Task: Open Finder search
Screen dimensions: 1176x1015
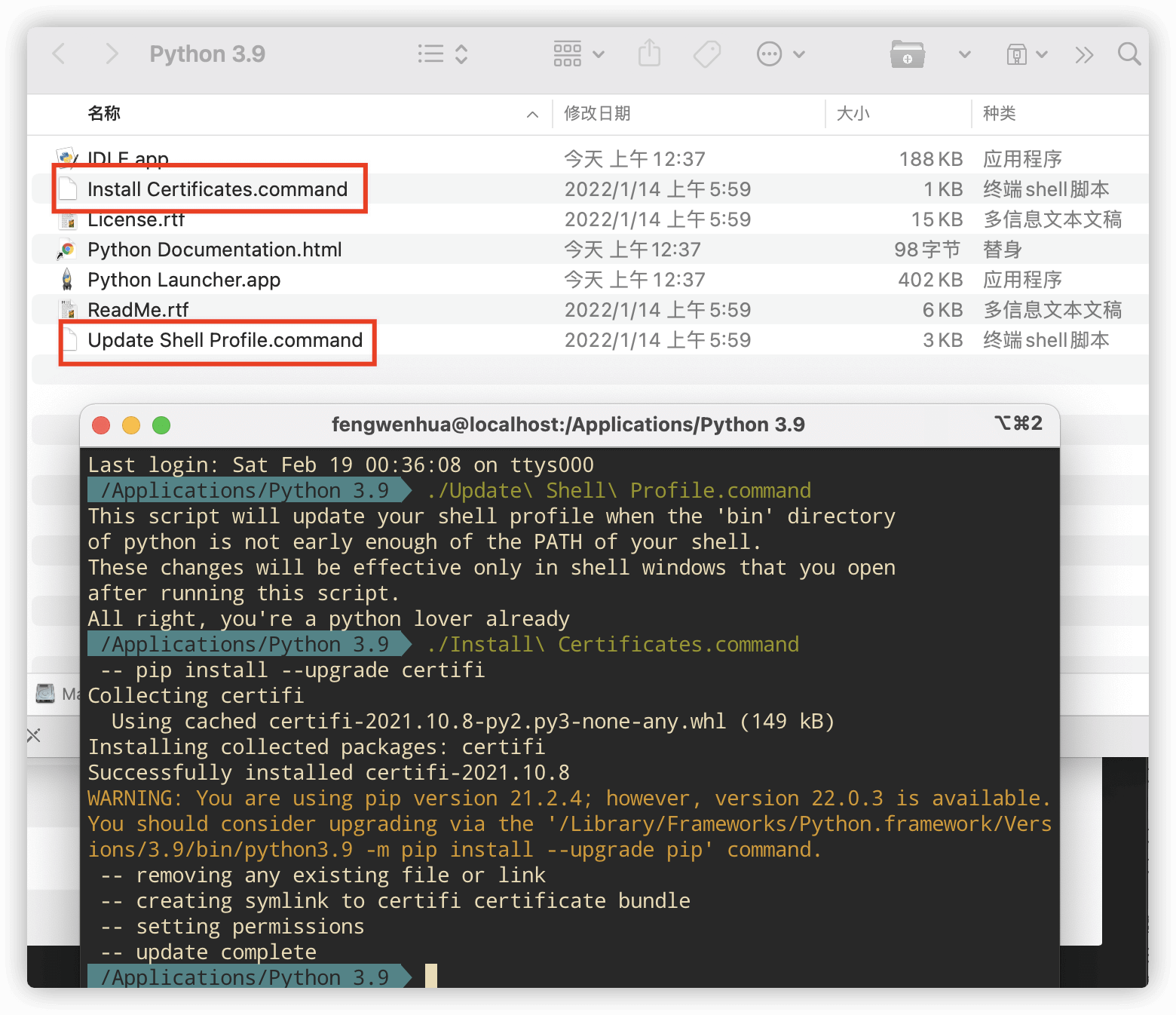Action: click(x=1129, y=54)
